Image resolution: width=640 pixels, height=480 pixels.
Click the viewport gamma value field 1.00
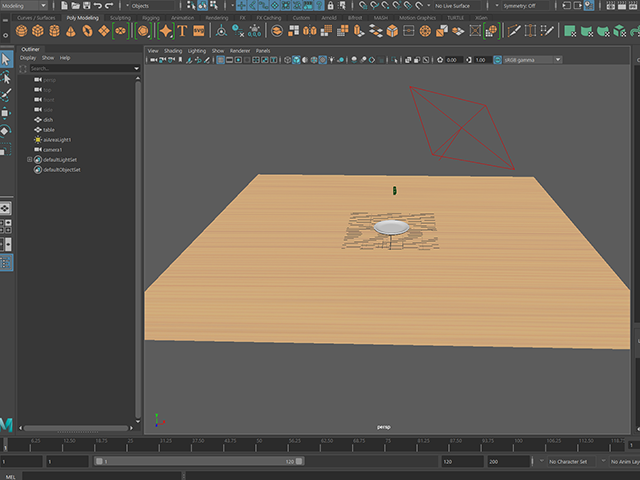pyautogui.click(x=481, y=60)
